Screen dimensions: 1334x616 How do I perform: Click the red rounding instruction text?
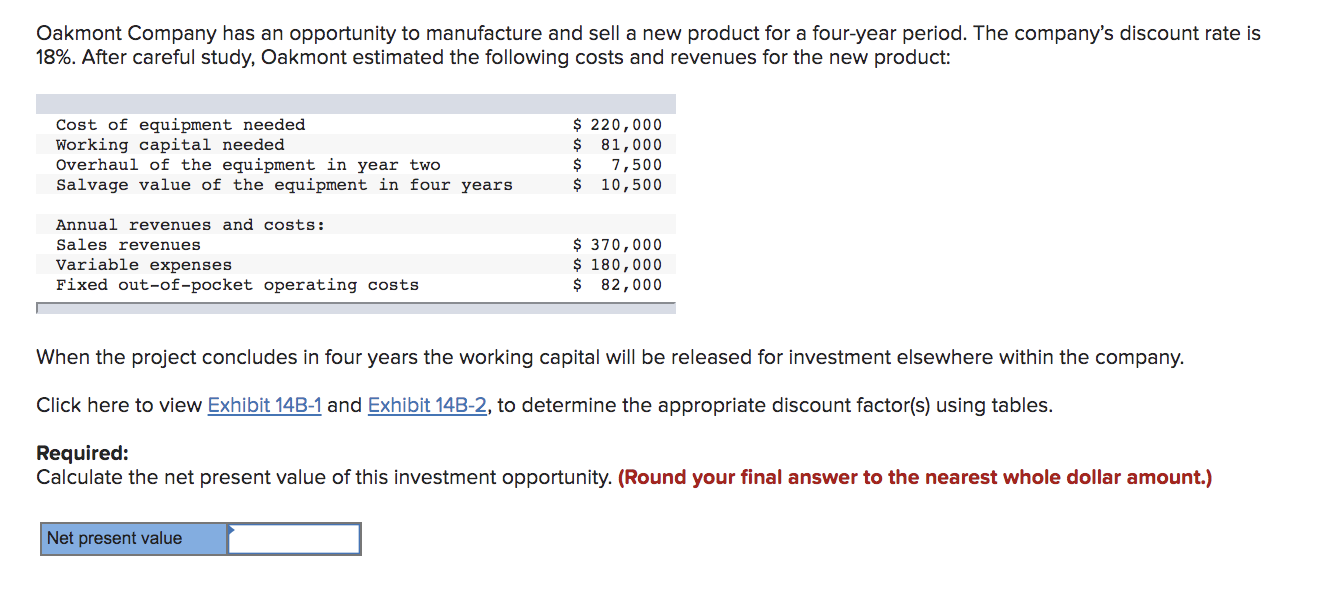coord(915,477)
